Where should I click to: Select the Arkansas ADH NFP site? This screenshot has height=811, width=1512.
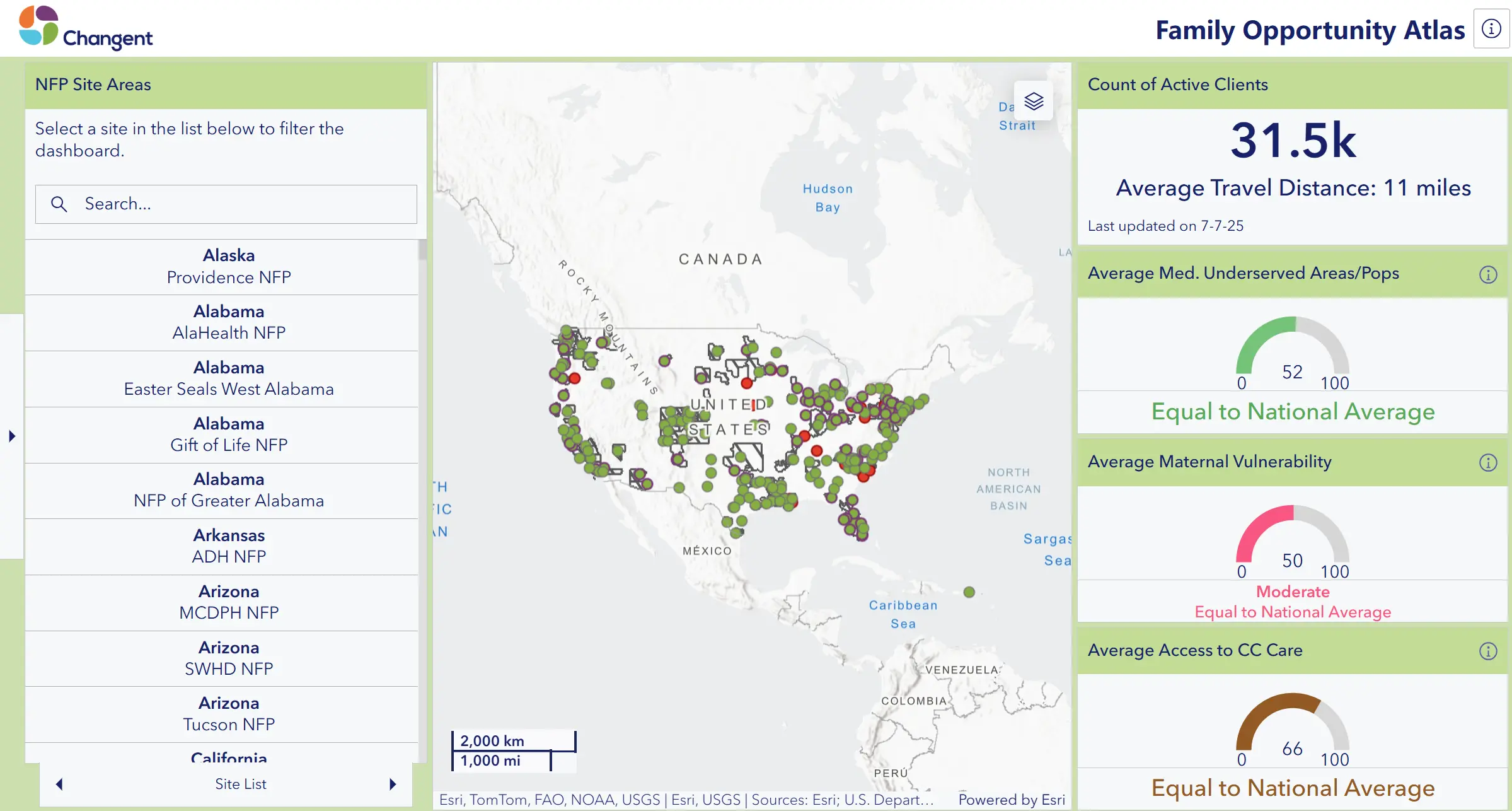pyautogui.click(x=228, y=546)
